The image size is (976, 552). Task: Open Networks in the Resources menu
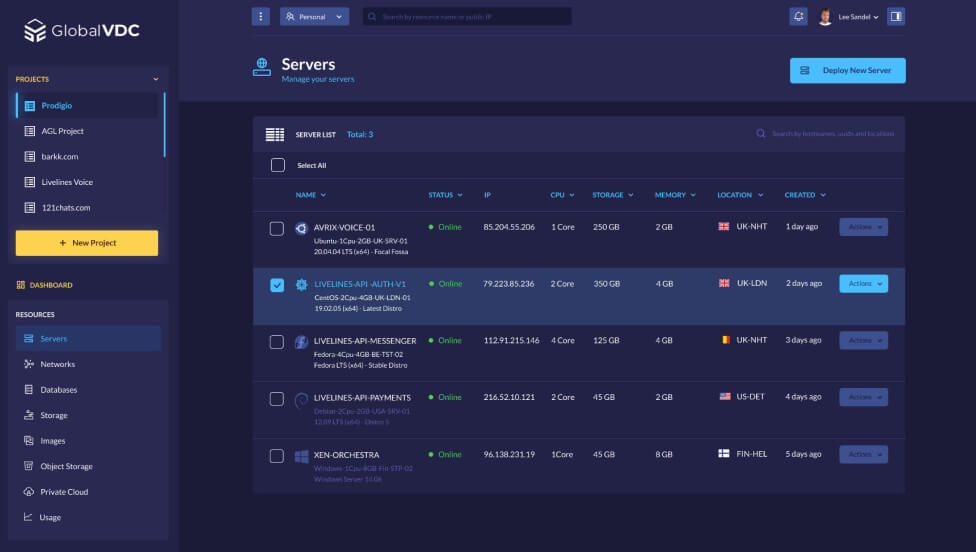(x=57, y=364)
